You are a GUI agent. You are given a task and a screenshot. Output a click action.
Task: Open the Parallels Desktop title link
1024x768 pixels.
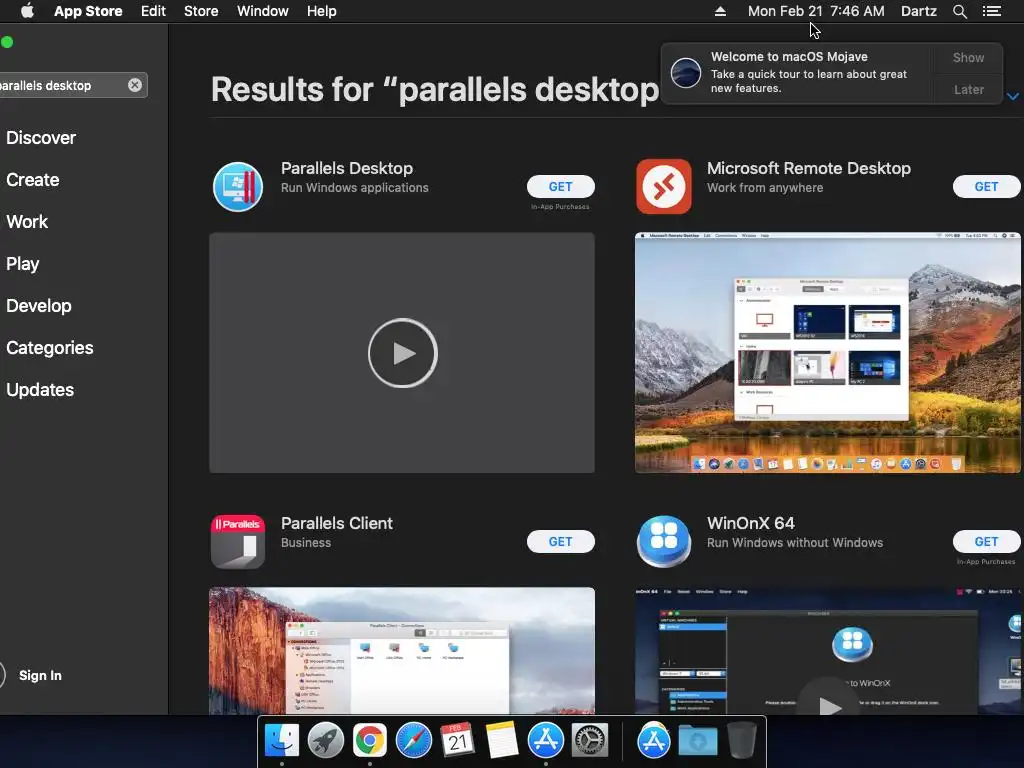coord(347,168)
